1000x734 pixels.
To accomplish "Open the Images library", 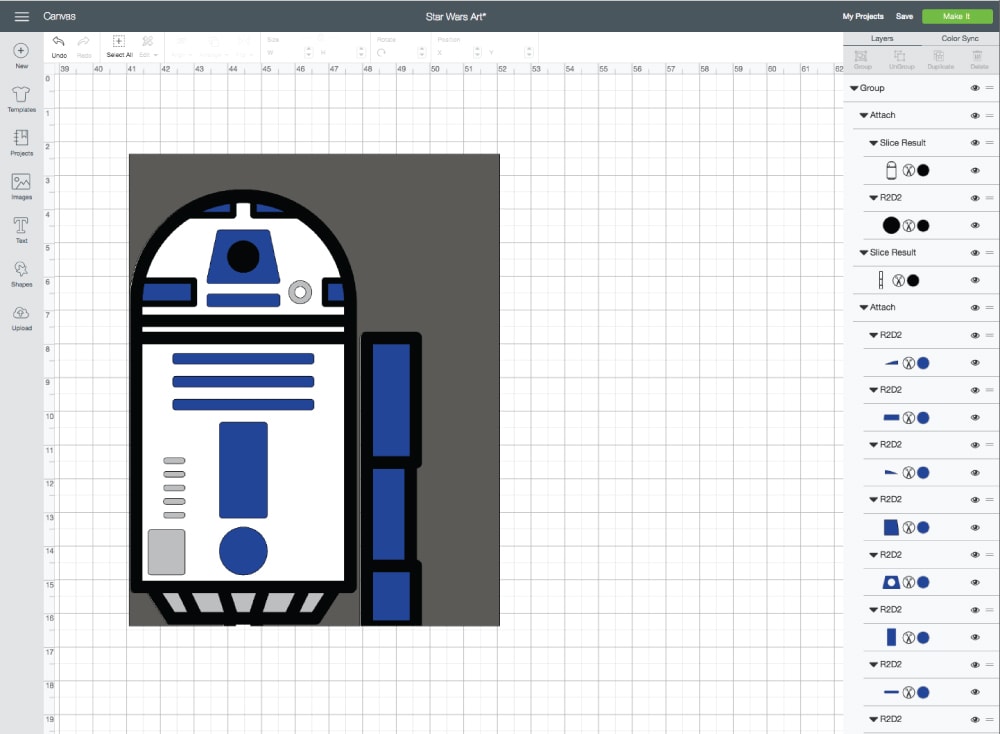I will point(21,183).
